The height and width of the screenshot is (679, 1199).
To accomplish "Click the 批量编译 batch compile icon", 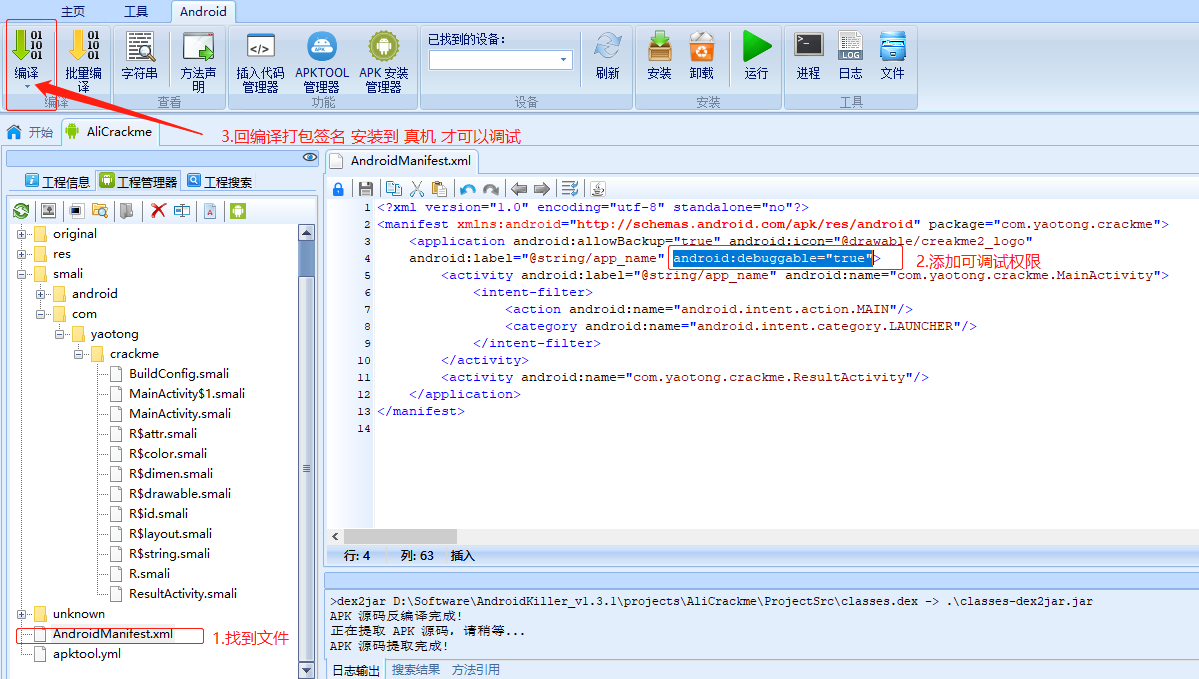I will click(x=83, y=61).
